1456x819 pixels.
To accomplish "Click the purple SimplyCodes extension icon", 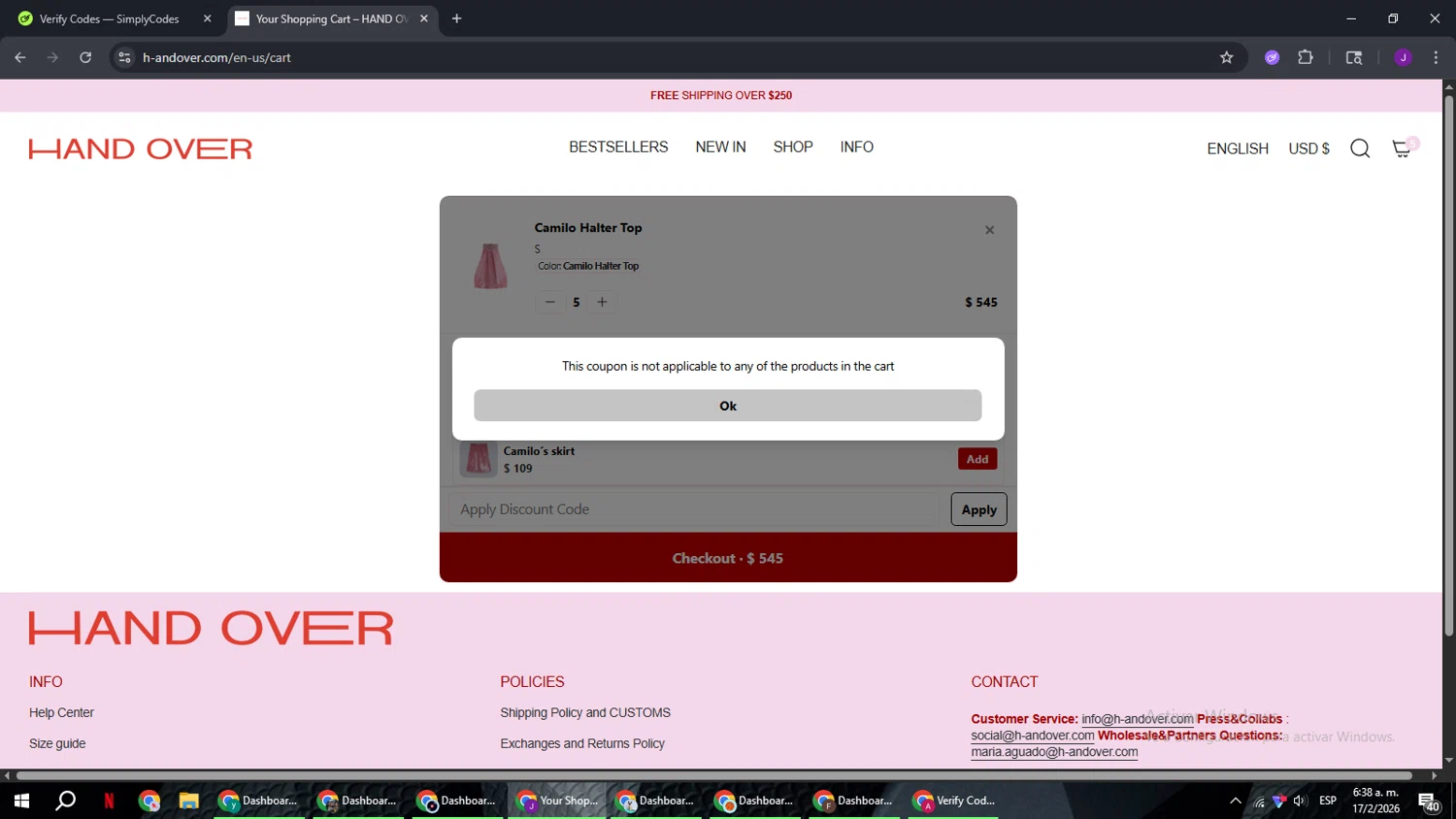I will click(1272, 57).
